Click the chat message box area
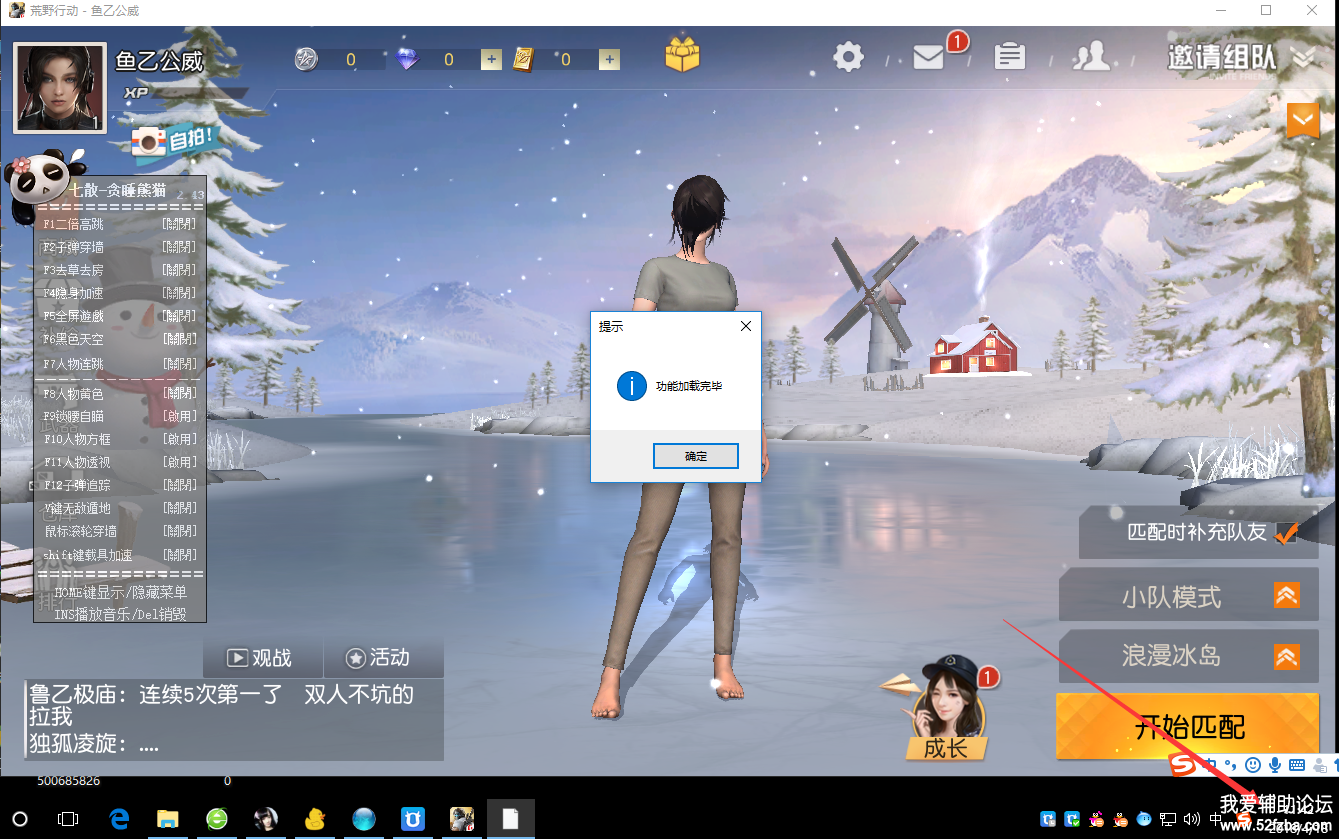Viewport: 1339px width, 839px height. point(235,720)
